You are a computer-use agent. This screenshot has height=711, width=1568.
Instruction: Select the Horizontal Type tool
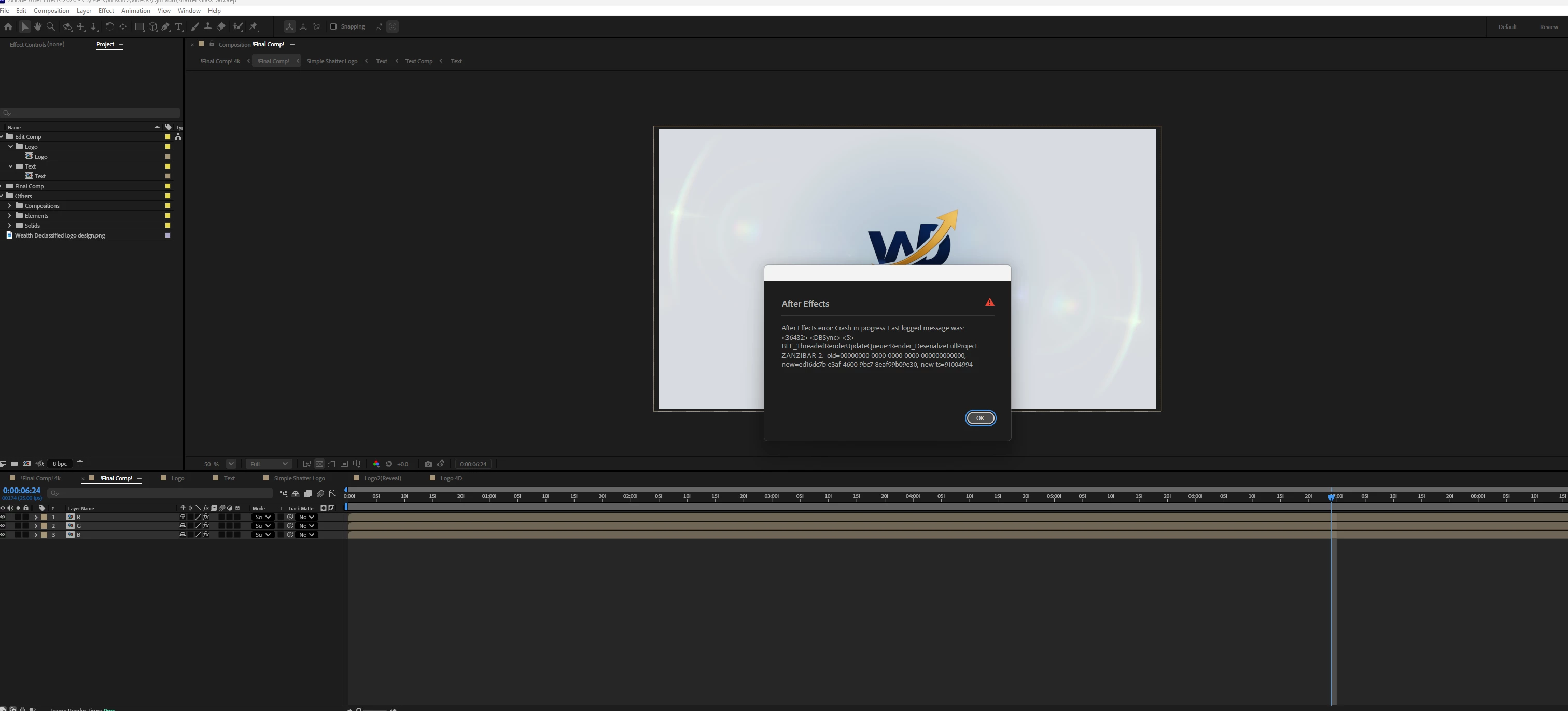[178, 27]
